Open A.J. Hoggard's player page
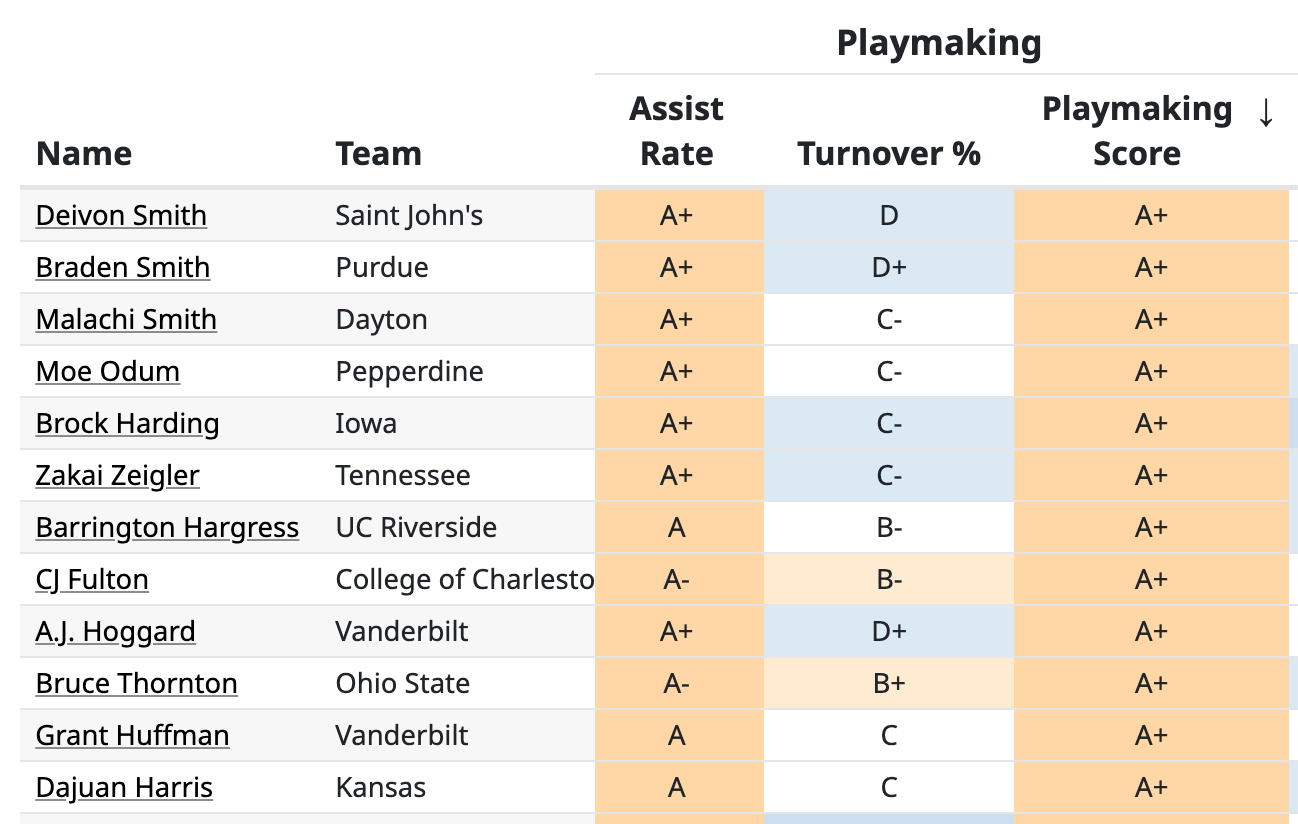Screen dimensions: 1298x824 tap(115, 631)
